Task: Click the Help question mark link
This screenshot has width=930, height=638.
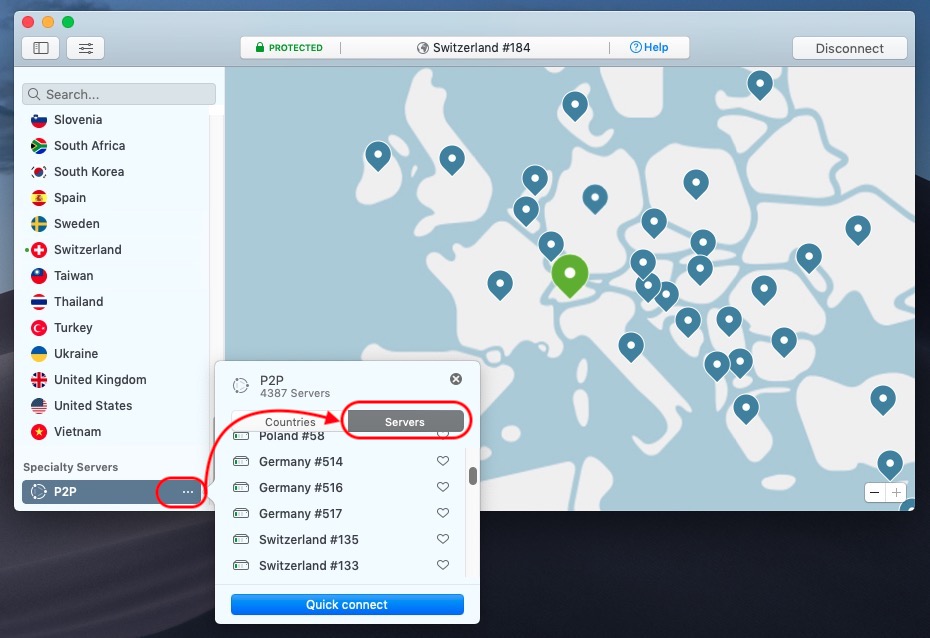Action: point(649,47)
